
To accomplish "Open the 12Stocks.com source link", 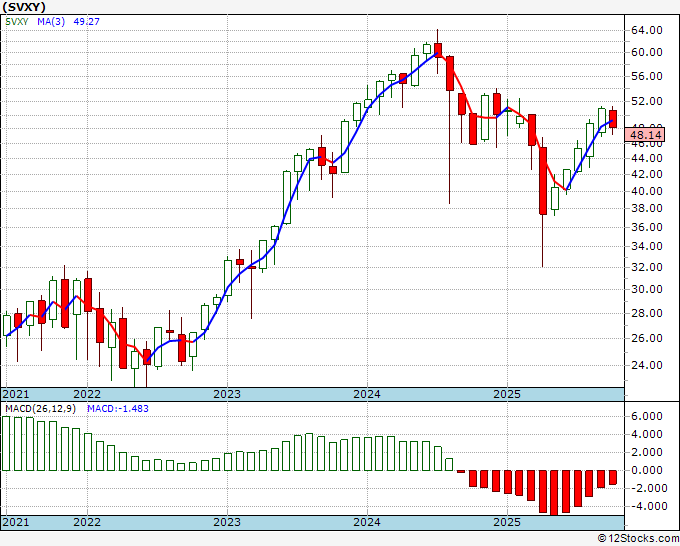I will 638,539.
